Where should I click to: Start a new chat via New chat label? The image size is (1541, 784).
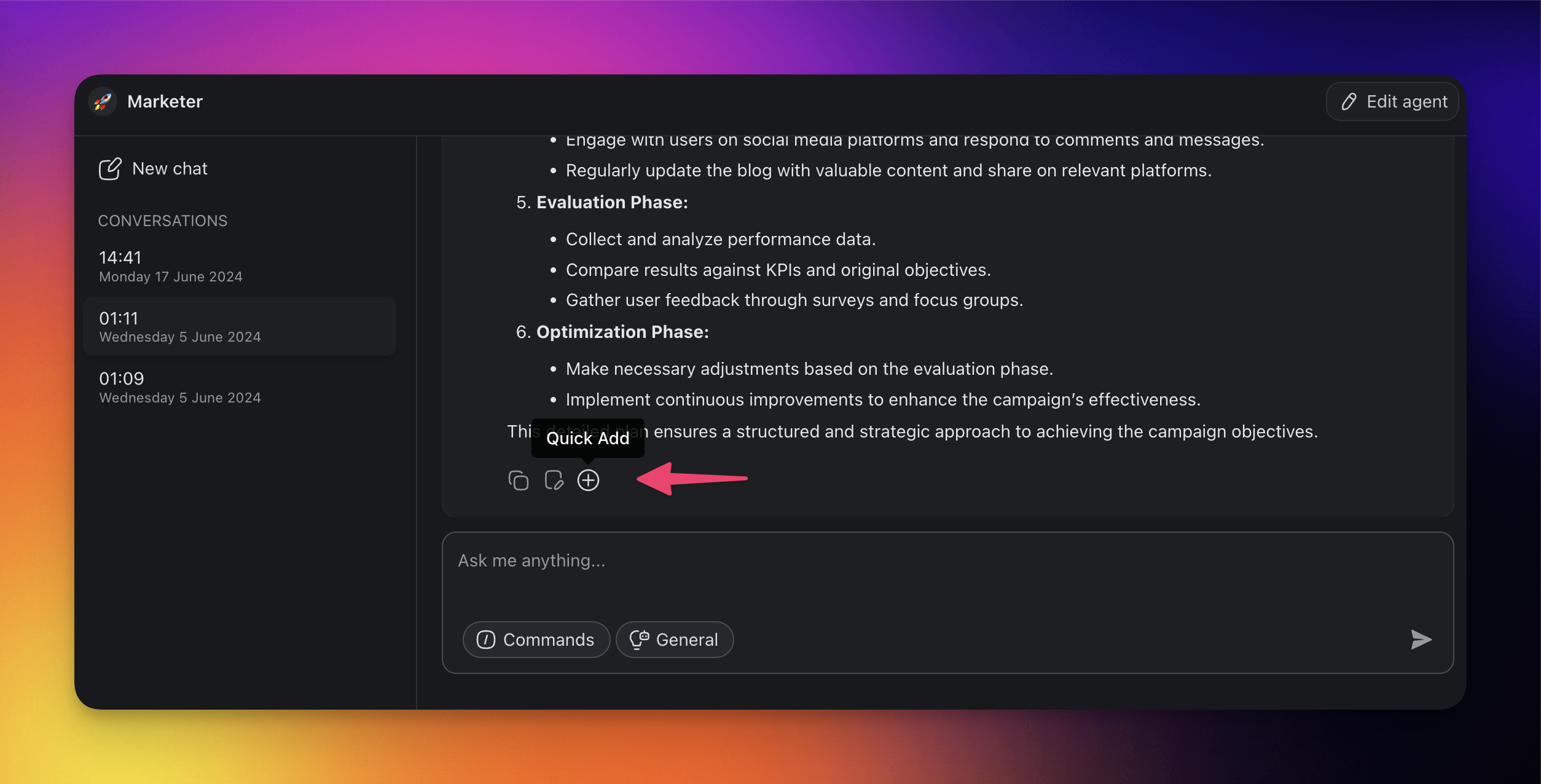pyautogui.click(x=170, y=169)
